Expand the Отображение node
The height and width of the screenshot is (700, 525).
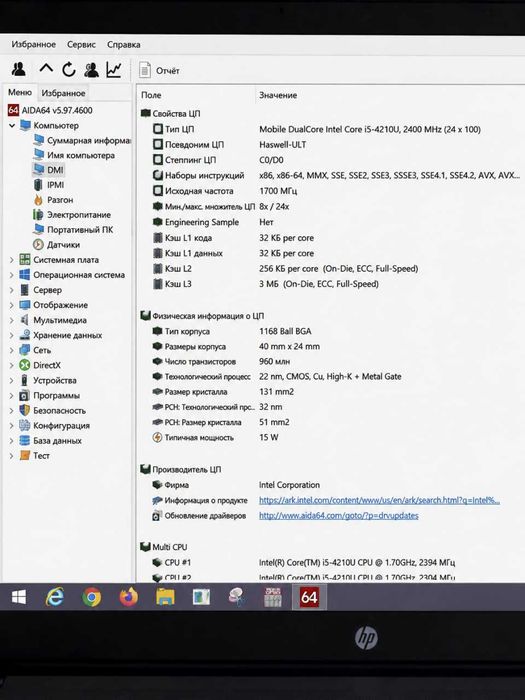(x=12, y=305)
